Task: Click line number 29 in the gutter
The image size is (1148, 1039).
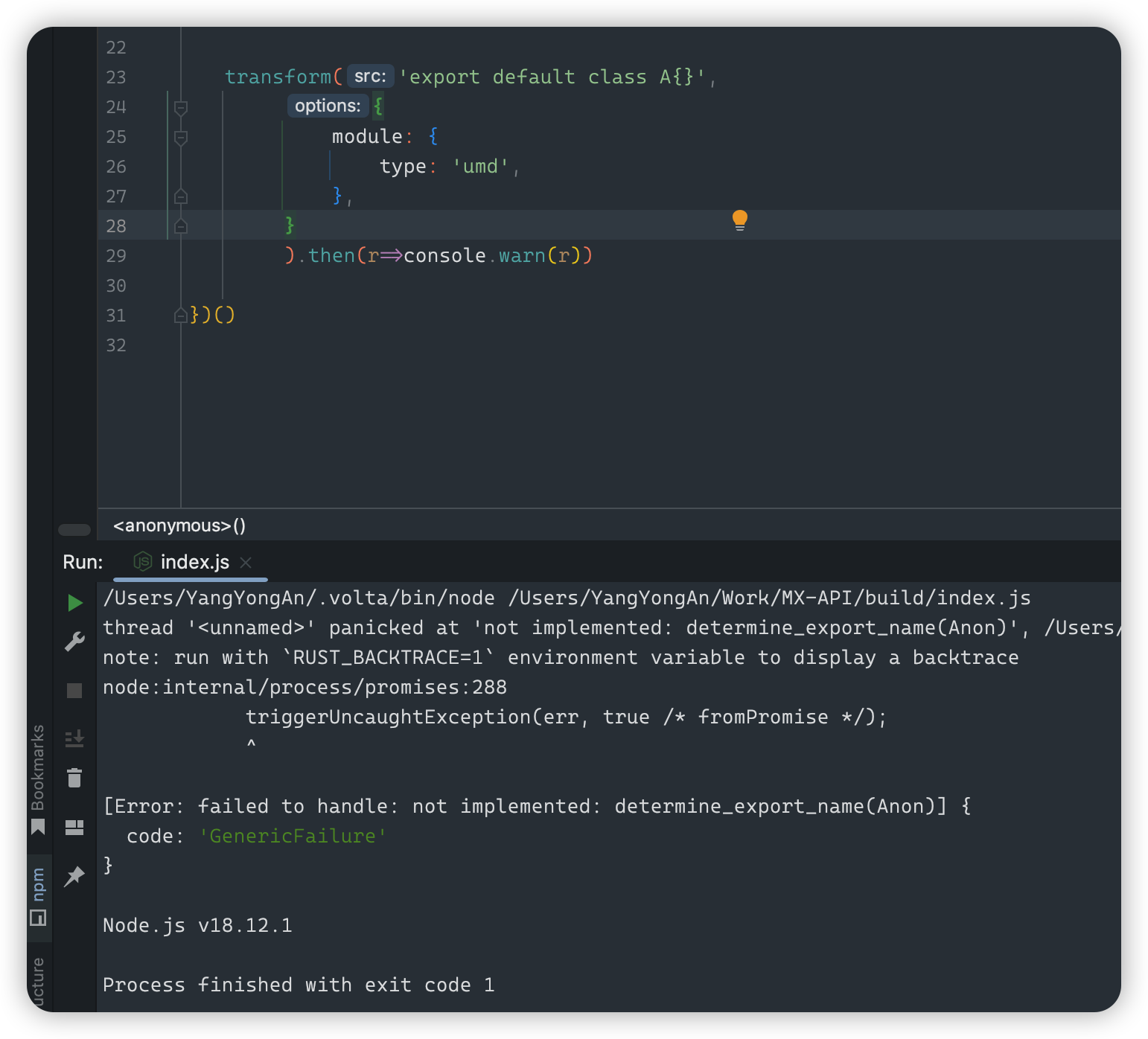Action: coord(116,255)
